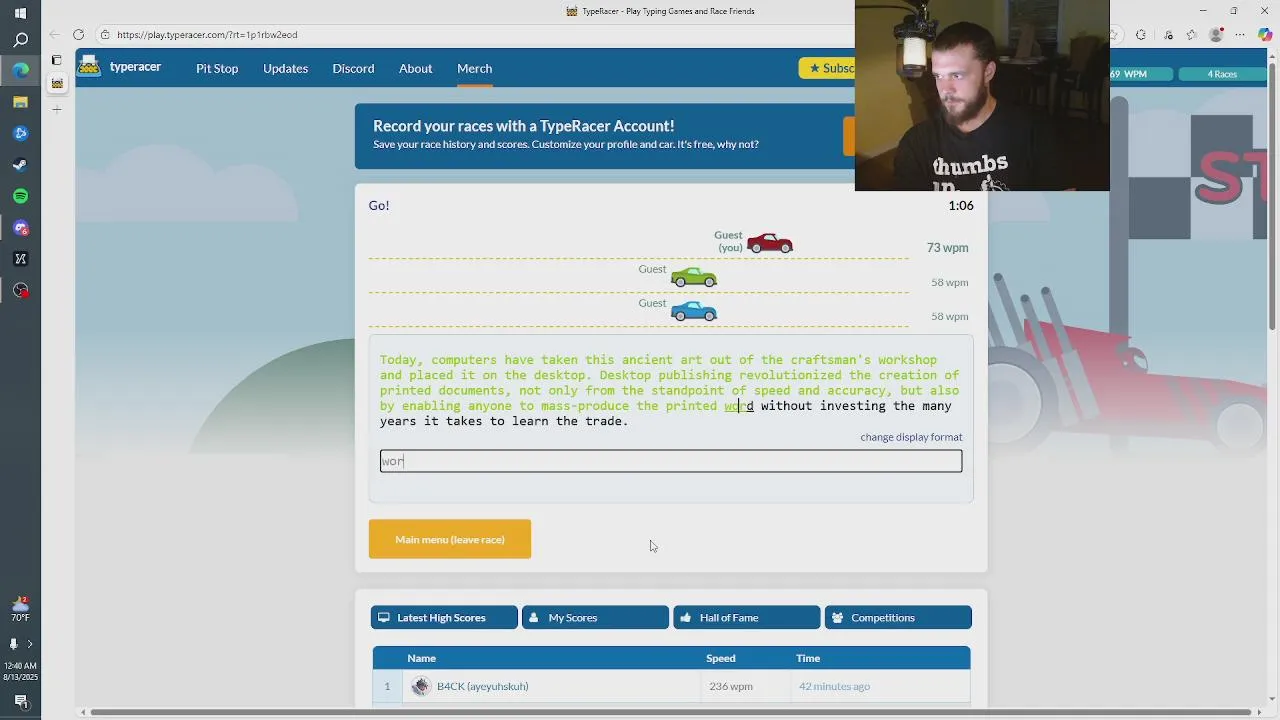Go back in browser history
This screenshot has height=720, width=1280.
point(54,35)
